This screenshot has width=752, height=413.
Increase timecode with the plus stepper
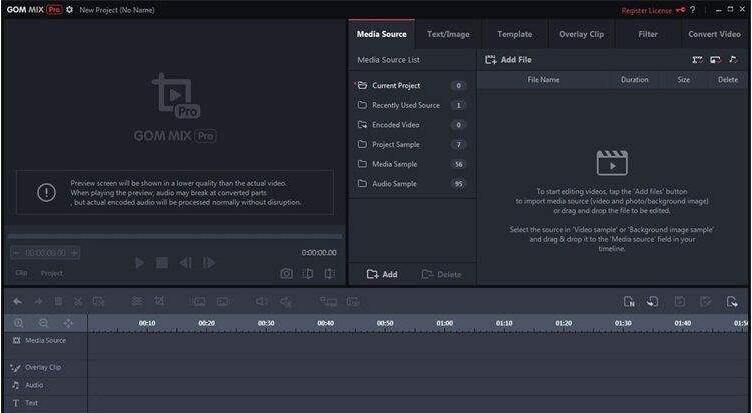click(x=74, y=253)
